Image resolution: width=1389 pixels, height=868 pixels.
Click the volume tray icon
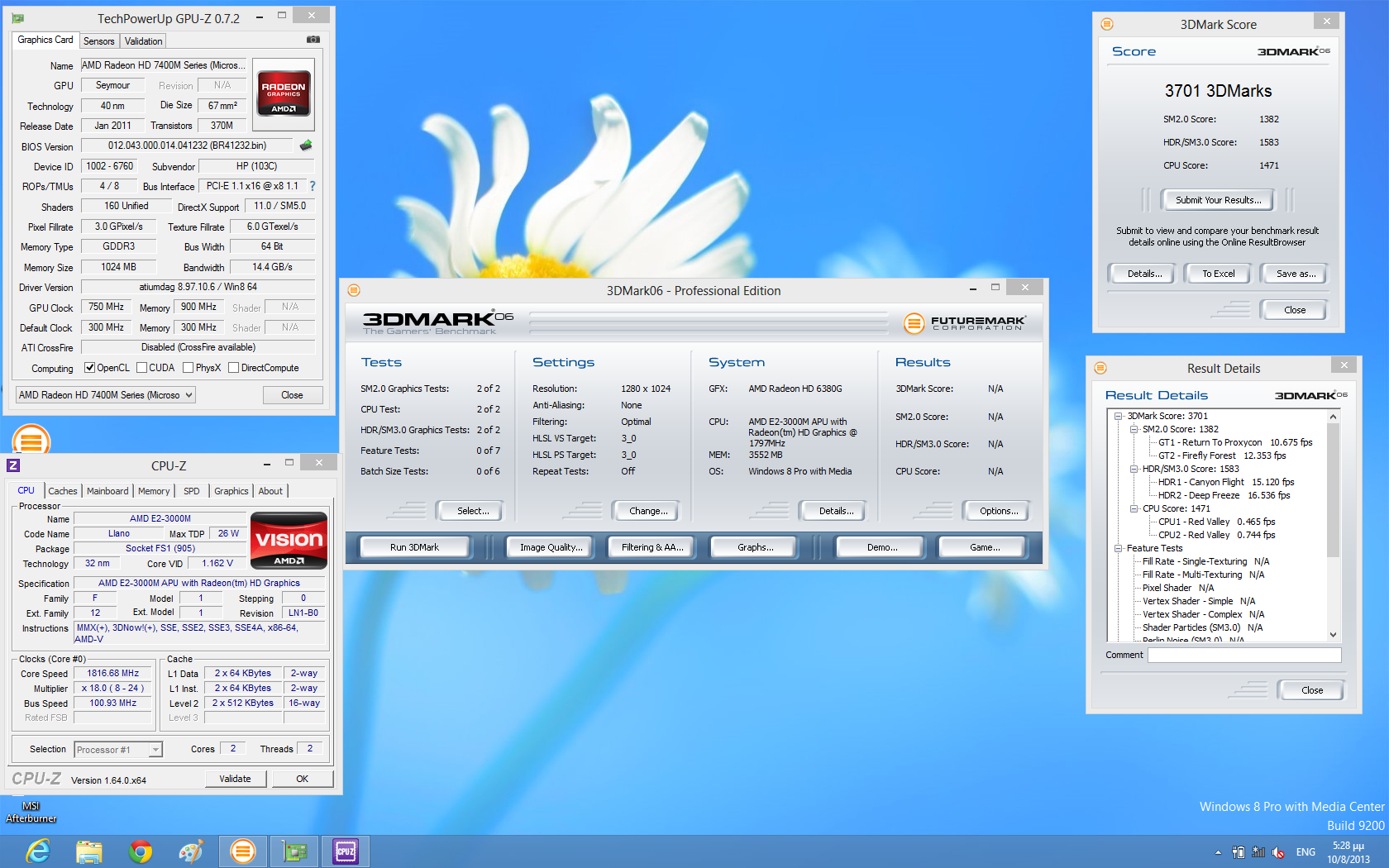point(1278,852)
